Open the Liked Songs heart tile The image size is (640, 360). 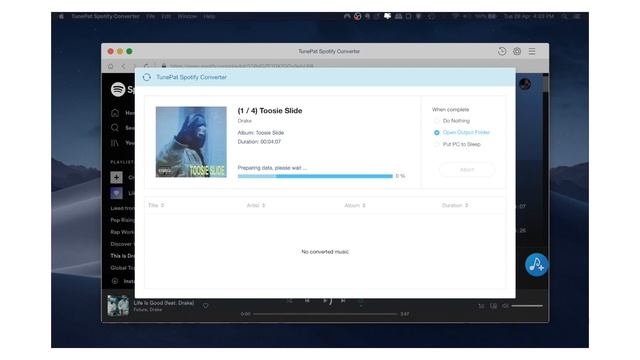click(116, 193)
